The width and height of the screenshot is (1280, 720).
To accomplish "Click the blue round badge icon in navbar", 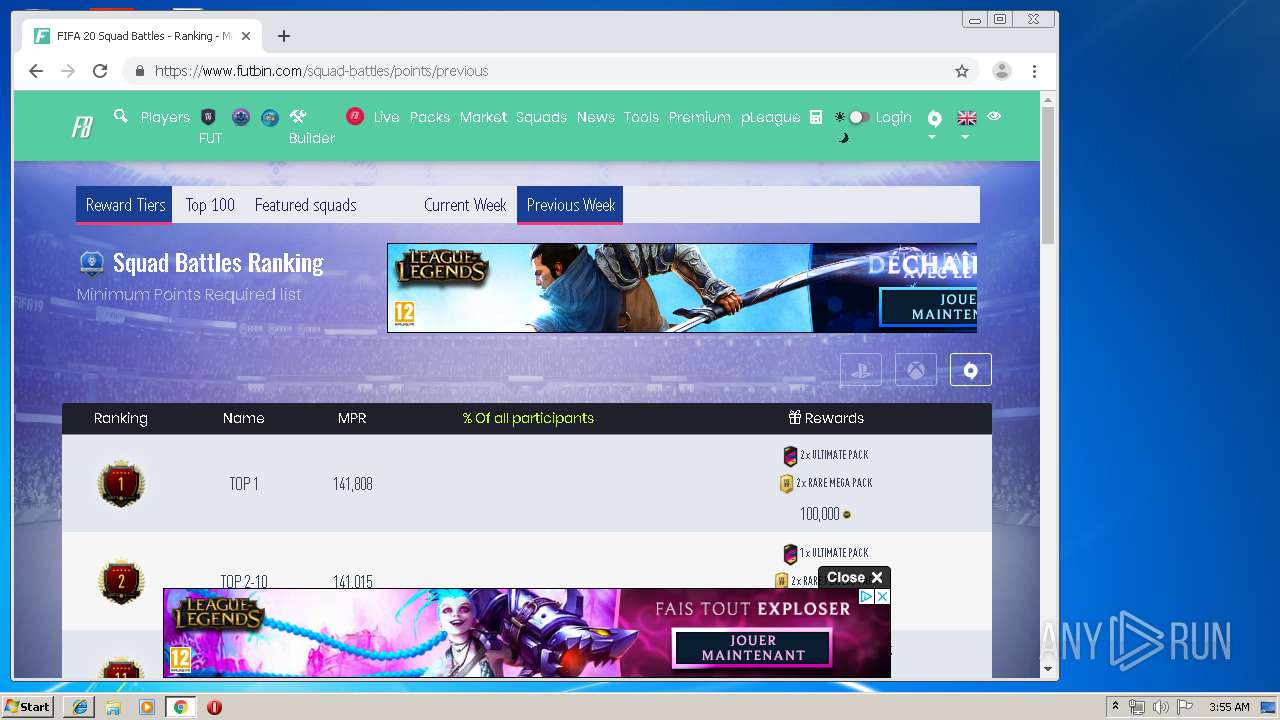I will point(270,117).
